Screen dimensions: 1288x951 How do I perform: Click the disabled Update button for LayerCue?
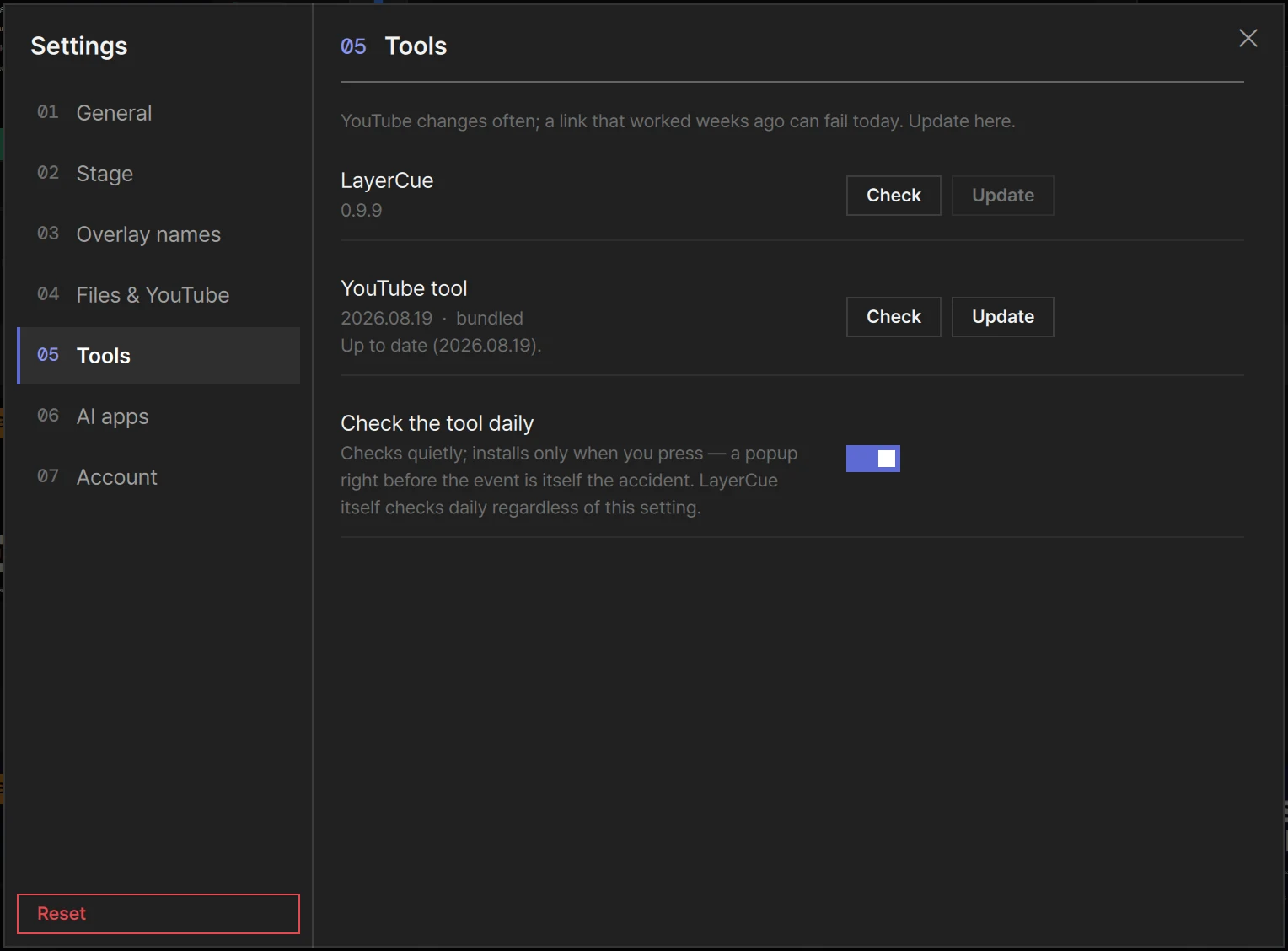(1003, 196)
